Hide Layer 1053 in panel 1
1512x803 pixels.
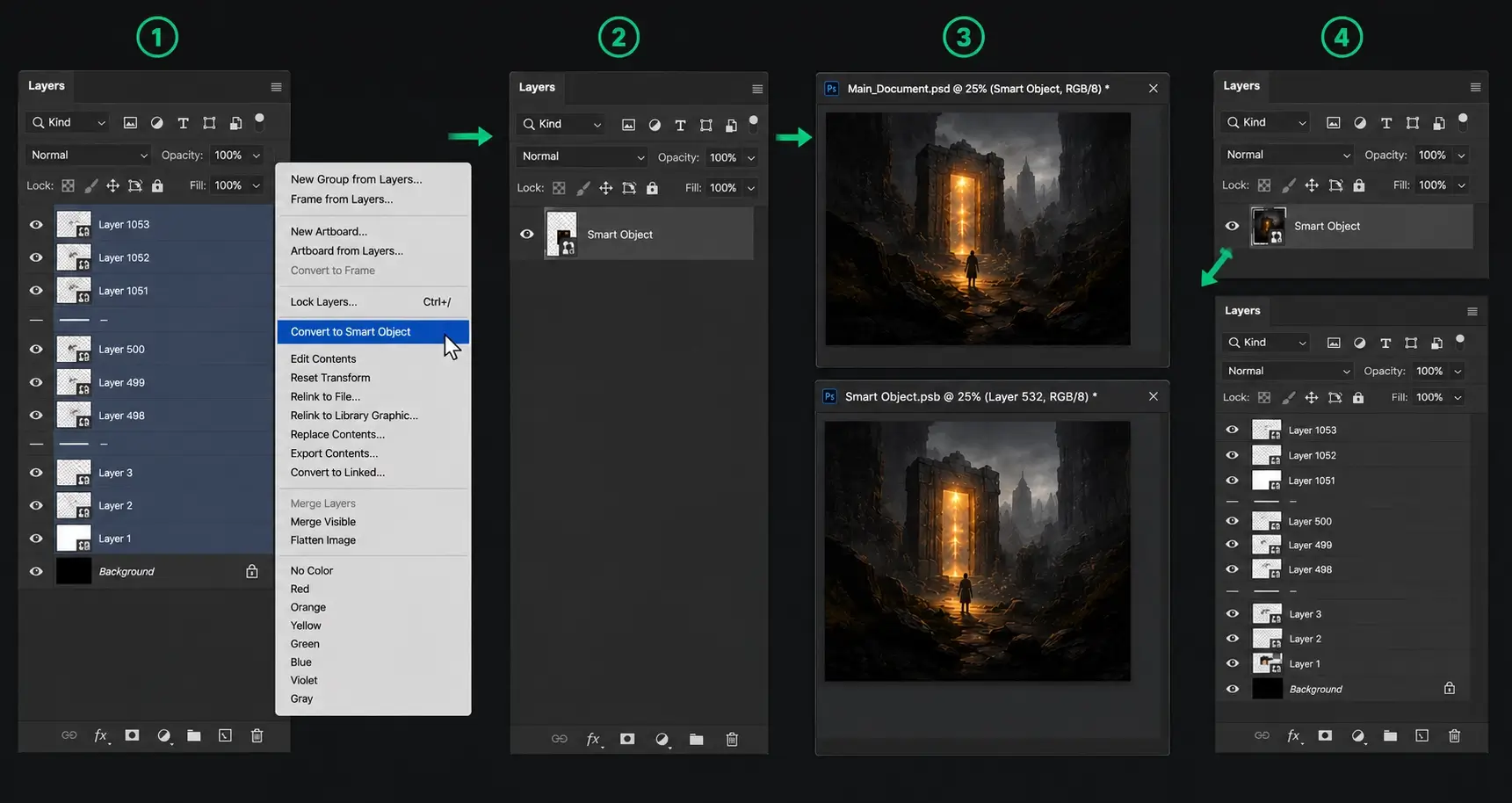[x=36, y=224]
